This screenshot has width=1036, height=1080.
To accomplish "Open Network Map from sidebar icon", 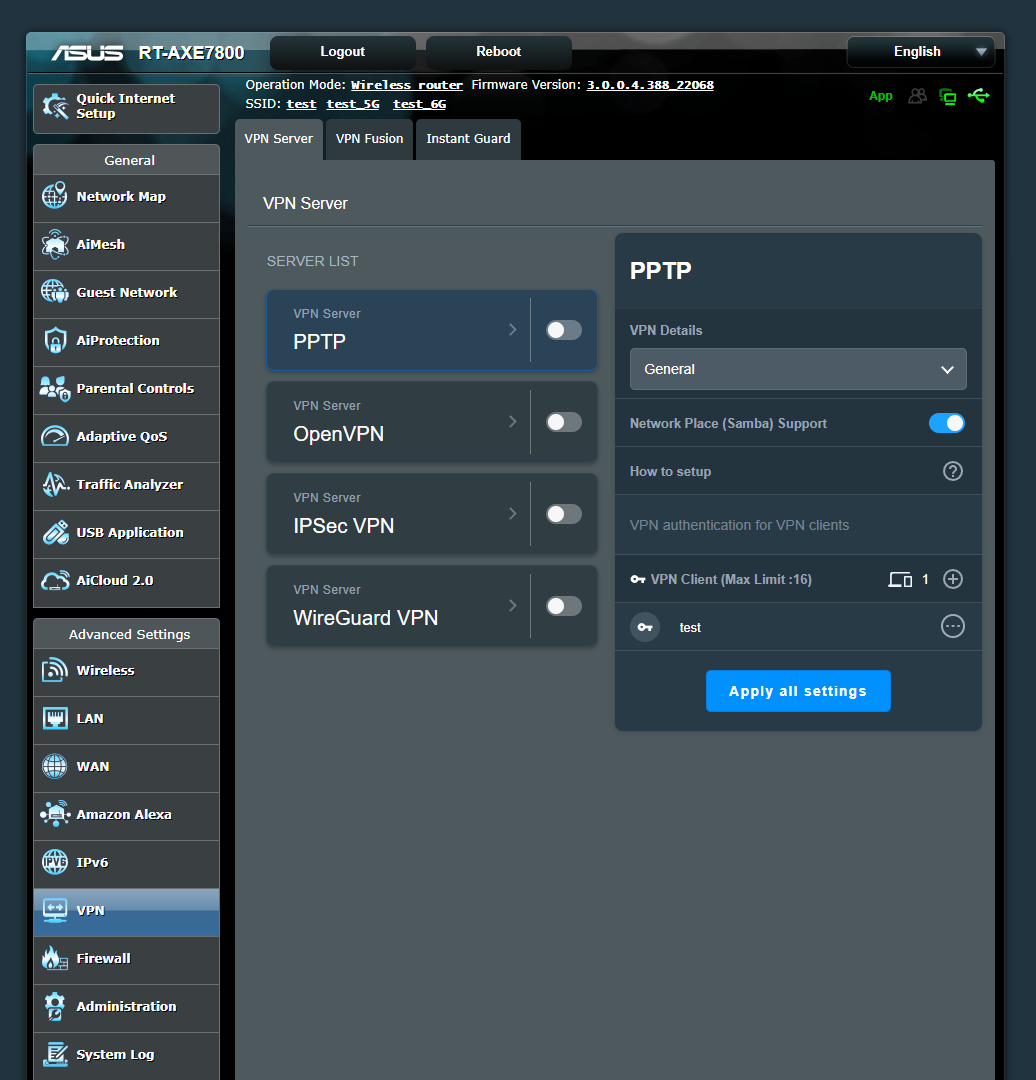I will [55, 196].
